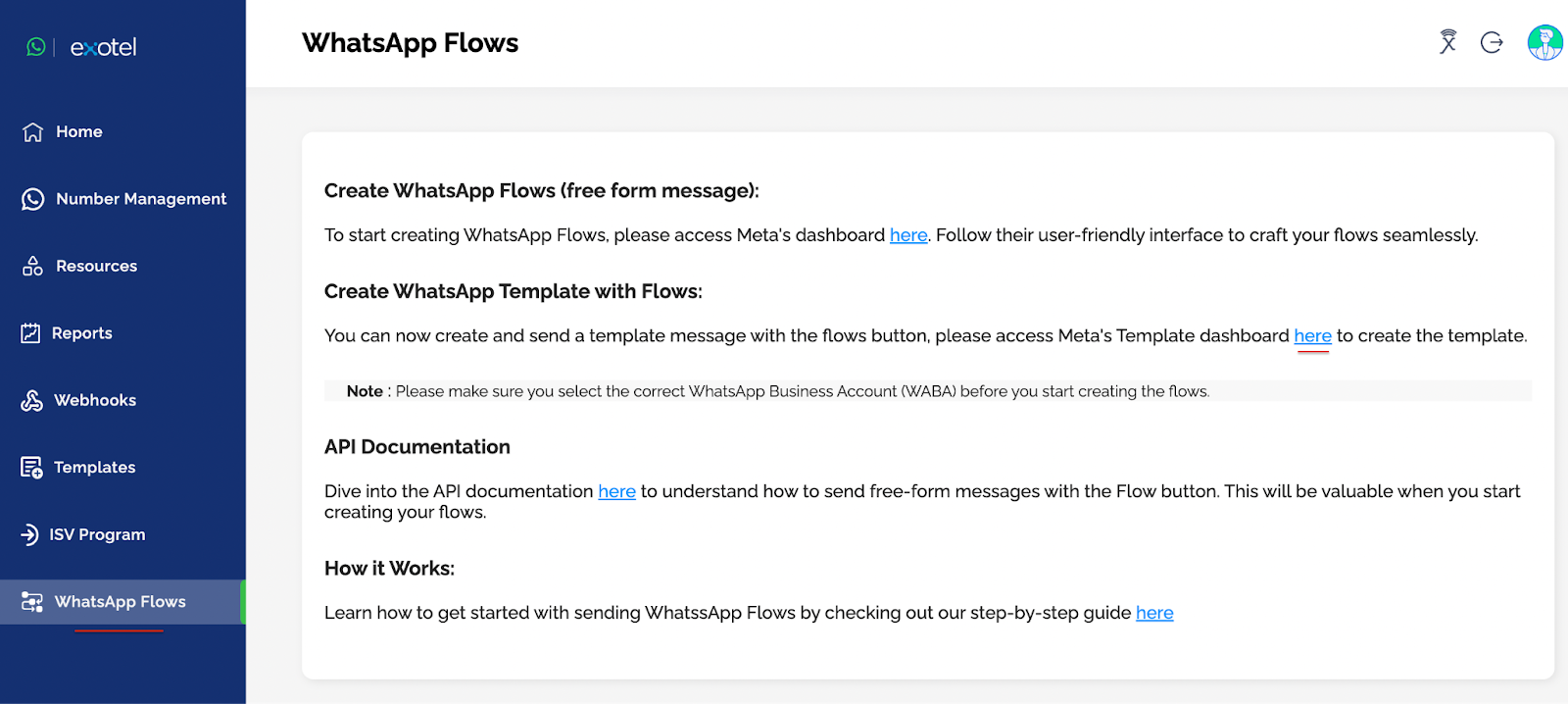
Task: Open Resources via its flask icon
Action: point(32,266)
